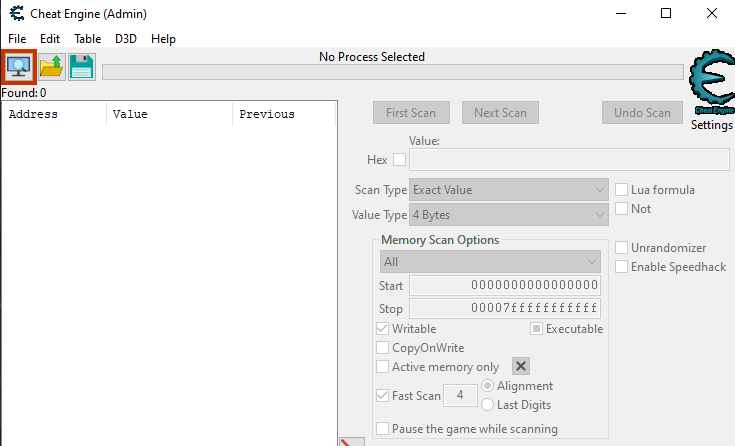Click the Previous column header

point(285,114)
